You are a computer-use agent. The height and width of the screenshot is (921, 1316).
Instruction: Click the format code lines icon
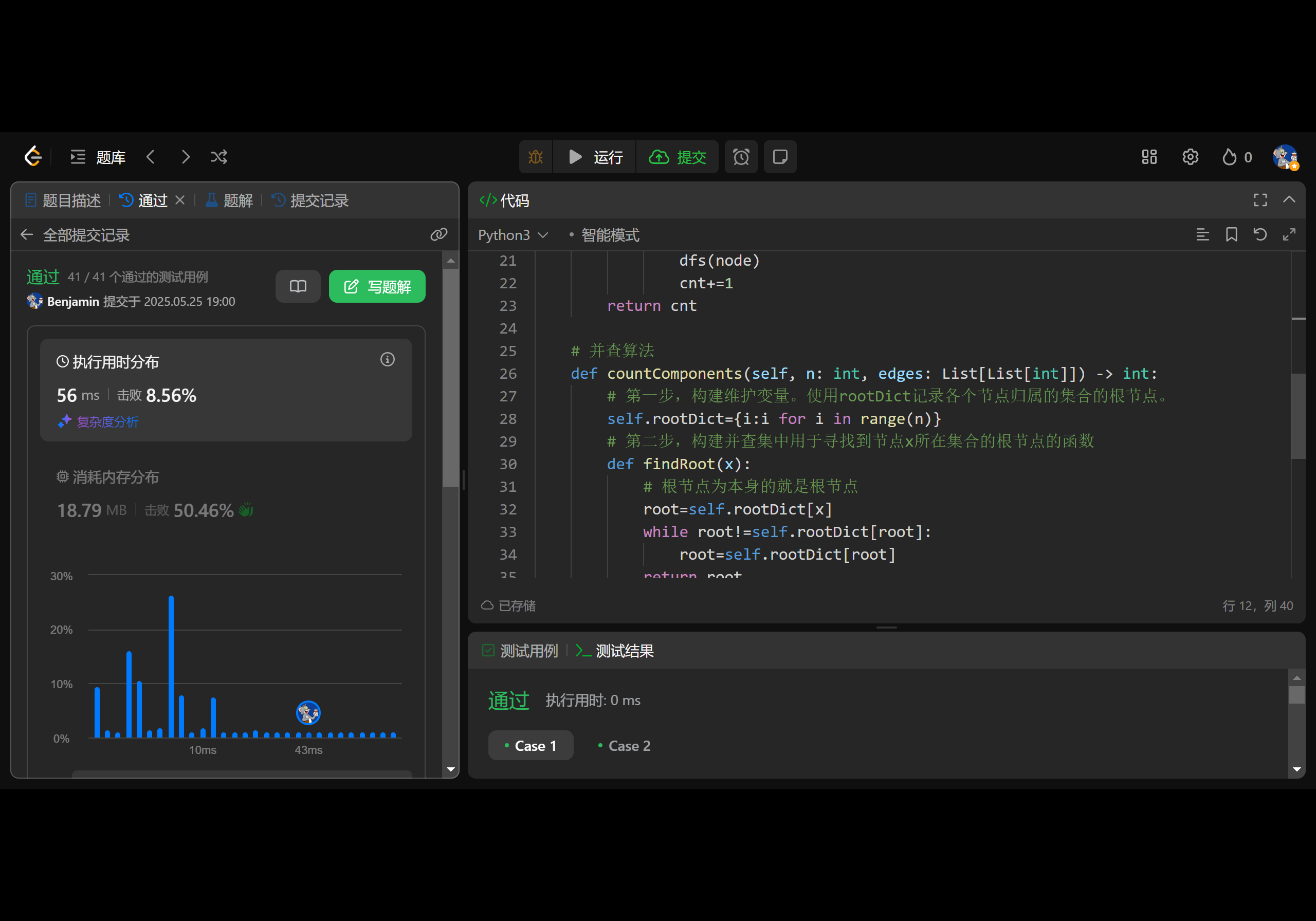click(x=1202, y=234)
